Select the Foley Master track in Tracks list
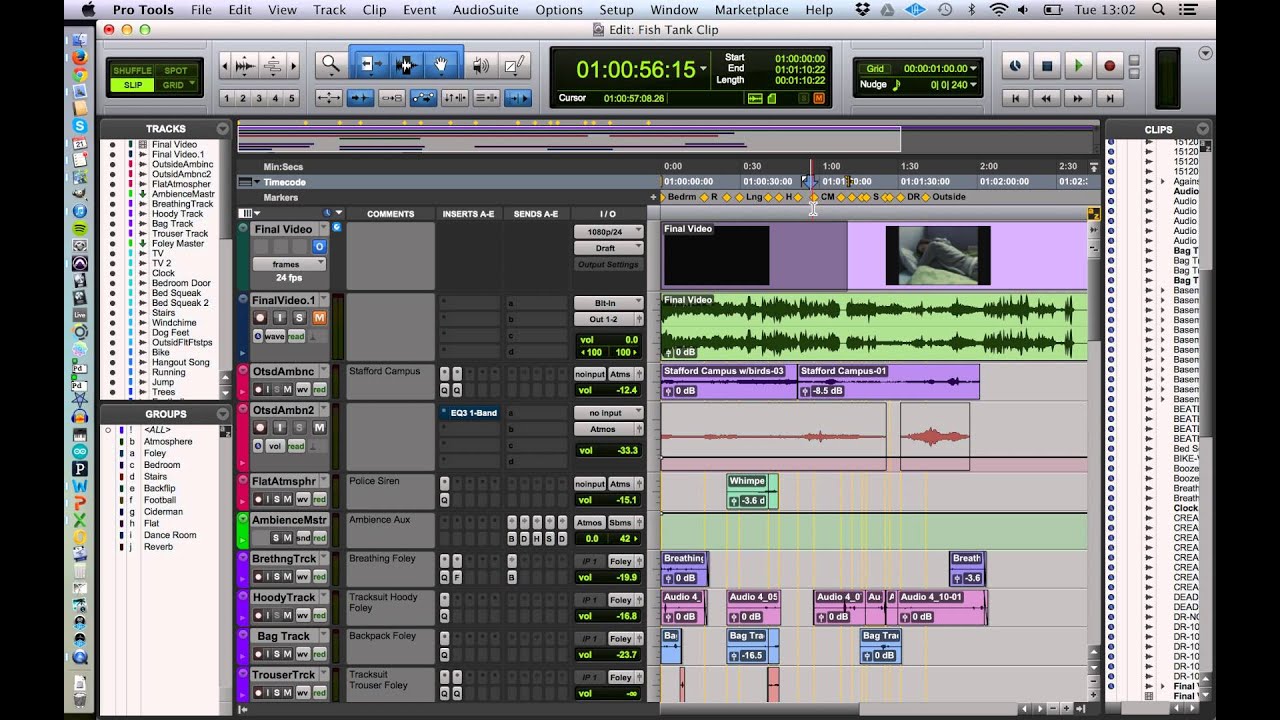1280x720 pixels. [x=178, y=244]
